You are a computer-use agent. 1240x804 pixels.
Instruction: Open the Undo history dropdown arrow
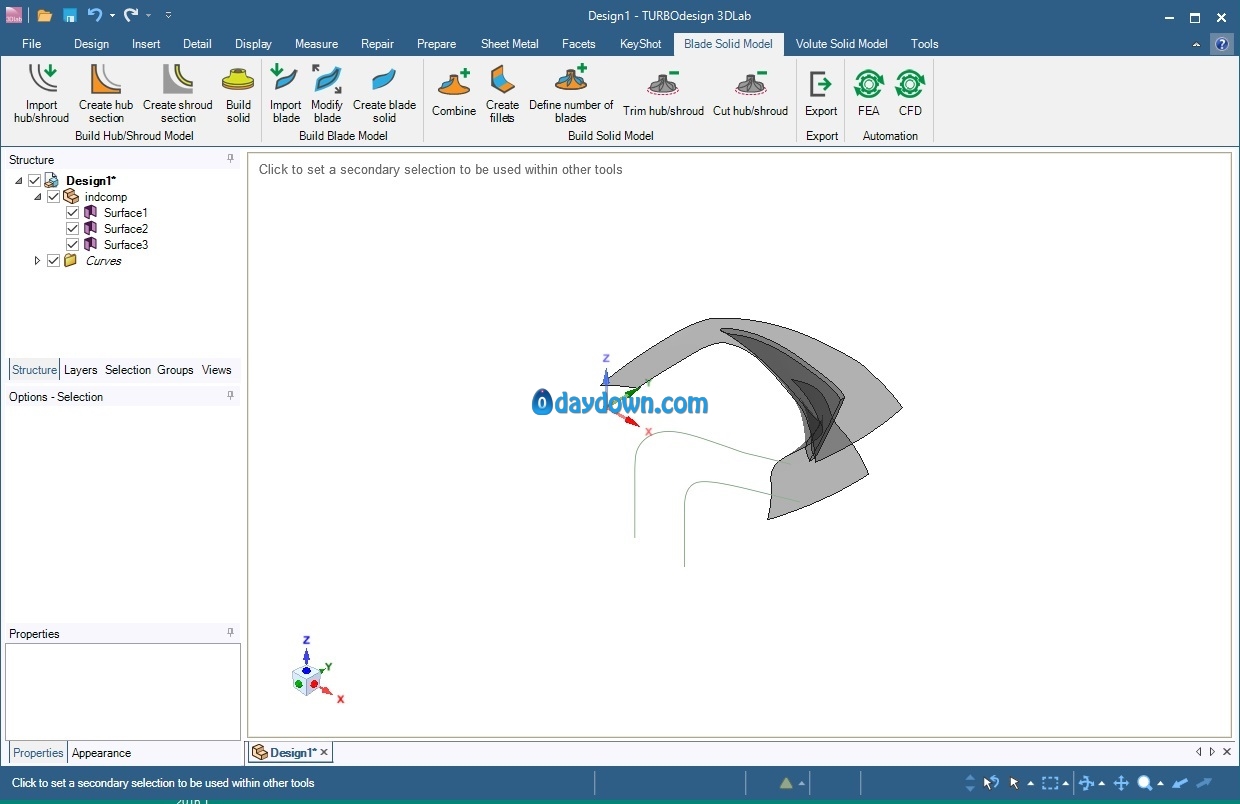112,16
